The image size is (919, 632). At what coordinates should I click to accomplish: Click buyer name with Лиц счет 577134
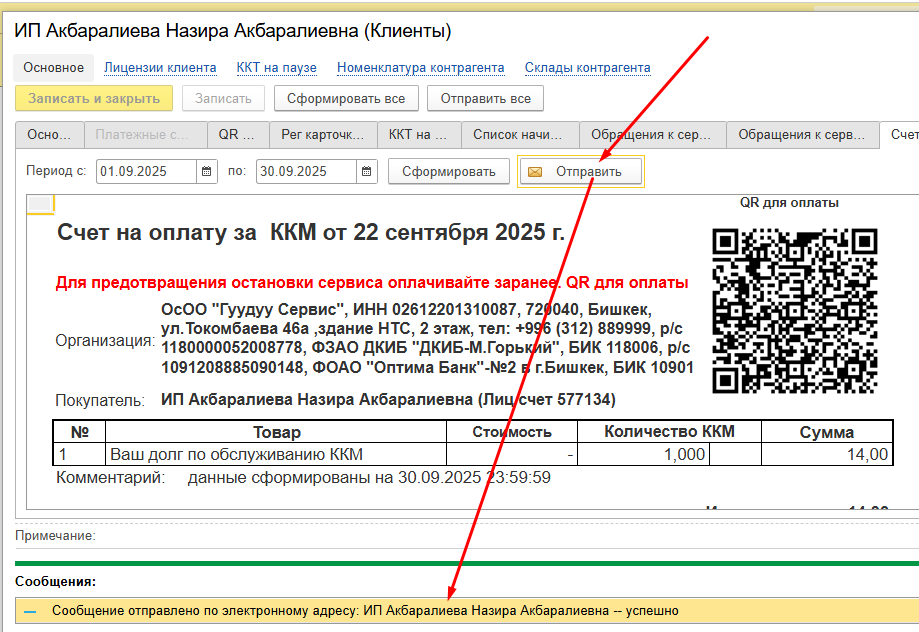click(x=388, y=400)
